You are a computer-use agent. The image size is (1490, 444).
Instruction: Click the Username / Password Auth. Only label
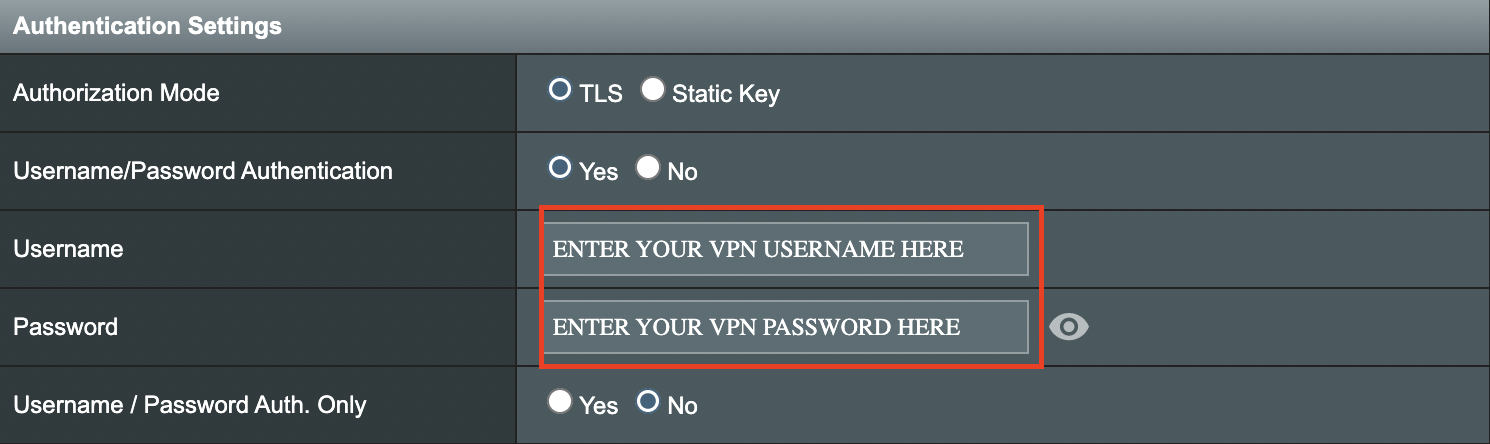(190, 405)
